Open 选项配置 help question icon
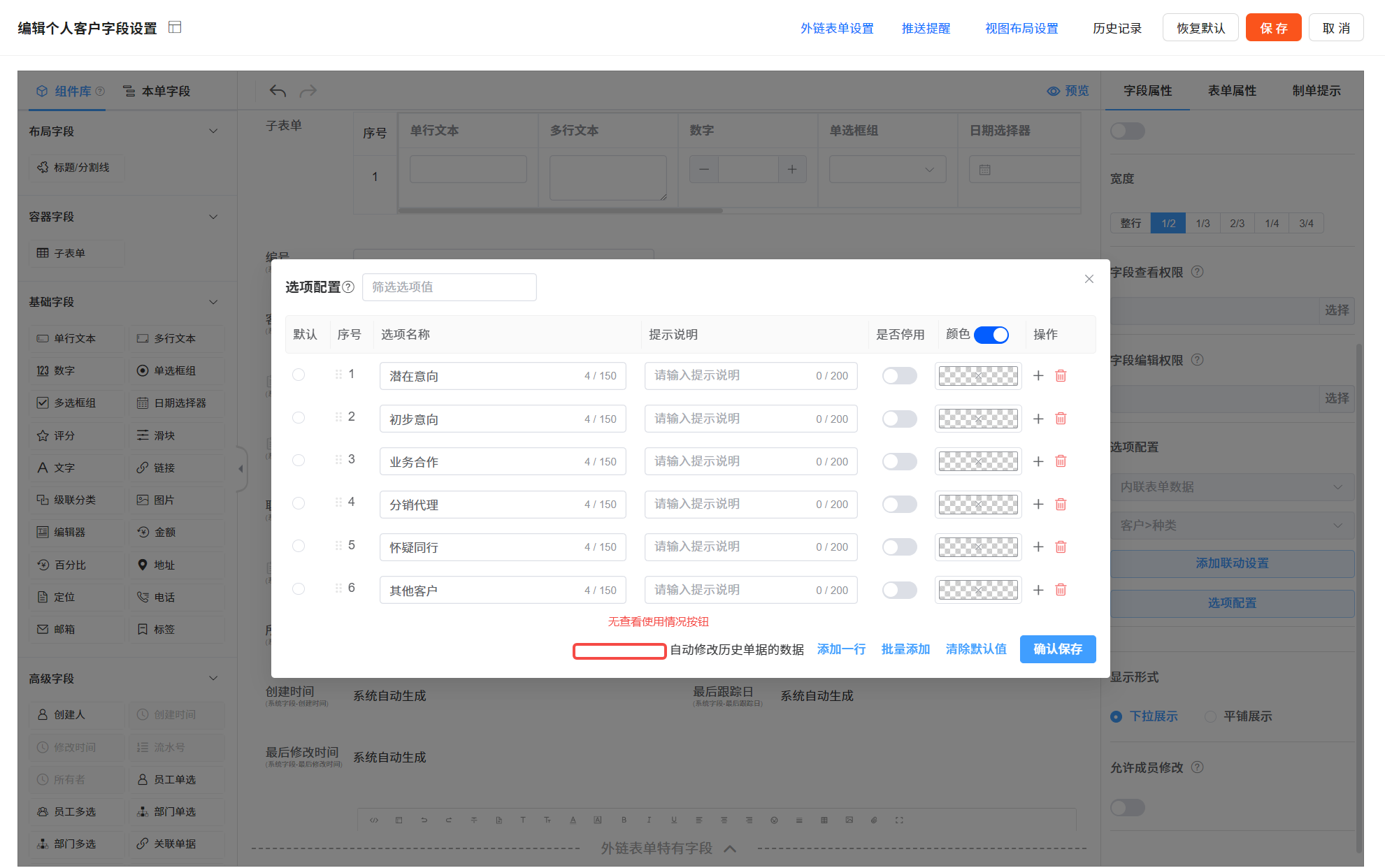The width and height of the screenshot is (1385, 868). 348,287
